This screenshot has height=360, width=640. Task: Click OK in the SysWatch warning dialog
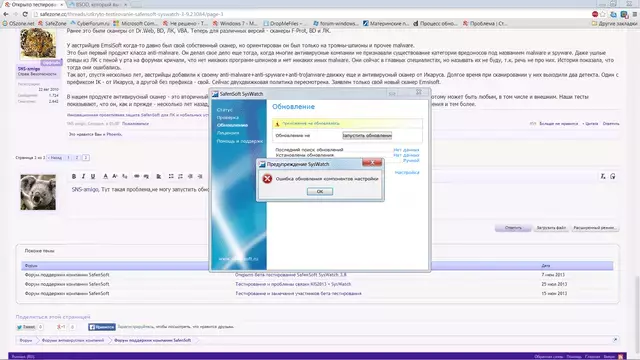tap(320, 191)
